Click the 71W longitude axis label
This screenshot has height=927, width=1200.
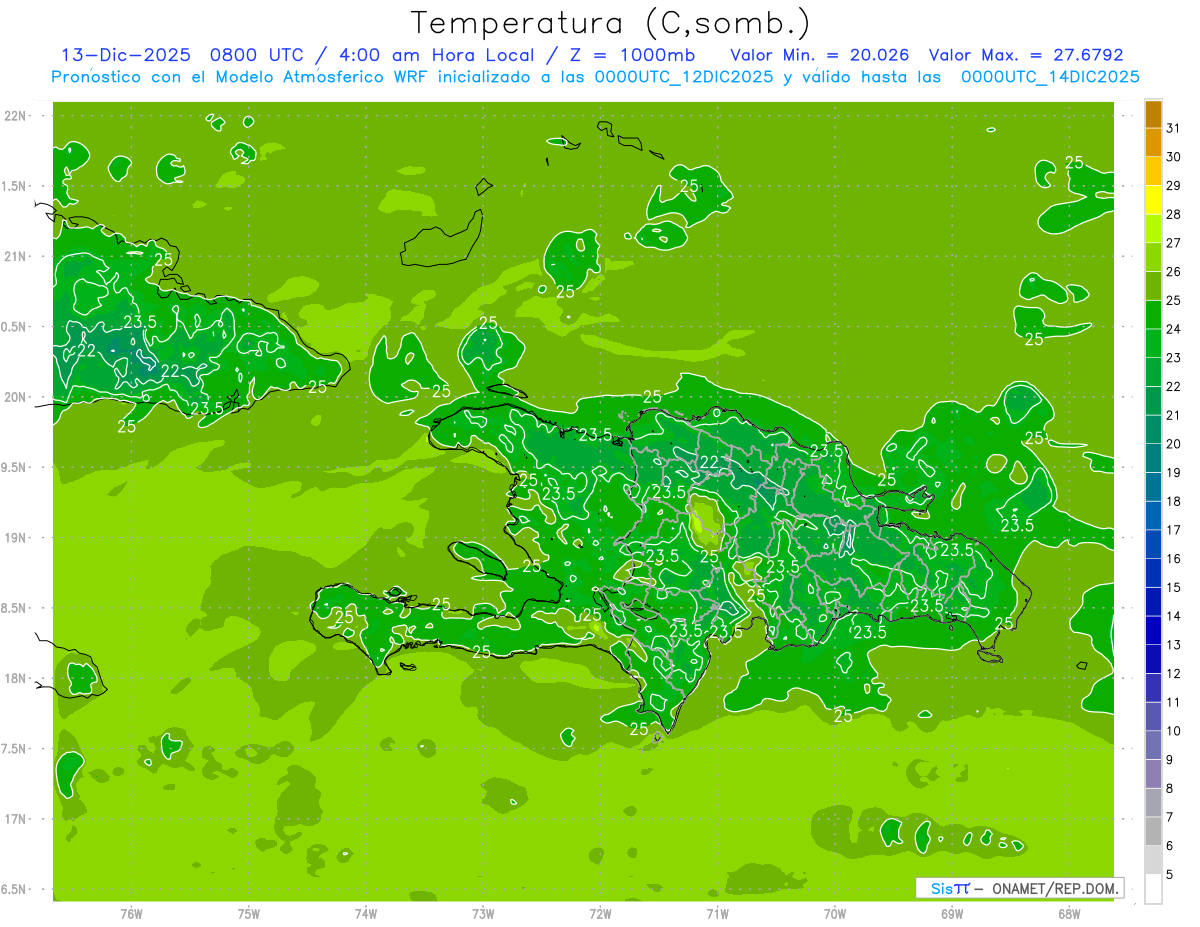click(717, 913)
